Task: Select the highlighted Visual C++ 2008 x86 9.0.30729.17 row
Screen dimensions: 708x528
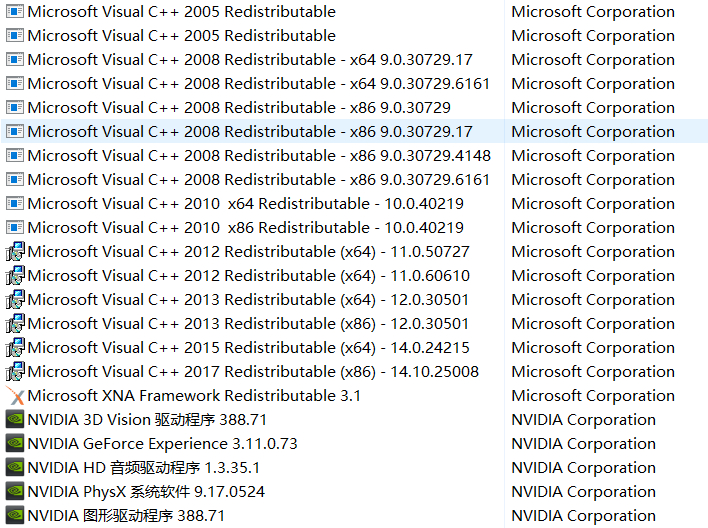Action: (250, 132)
